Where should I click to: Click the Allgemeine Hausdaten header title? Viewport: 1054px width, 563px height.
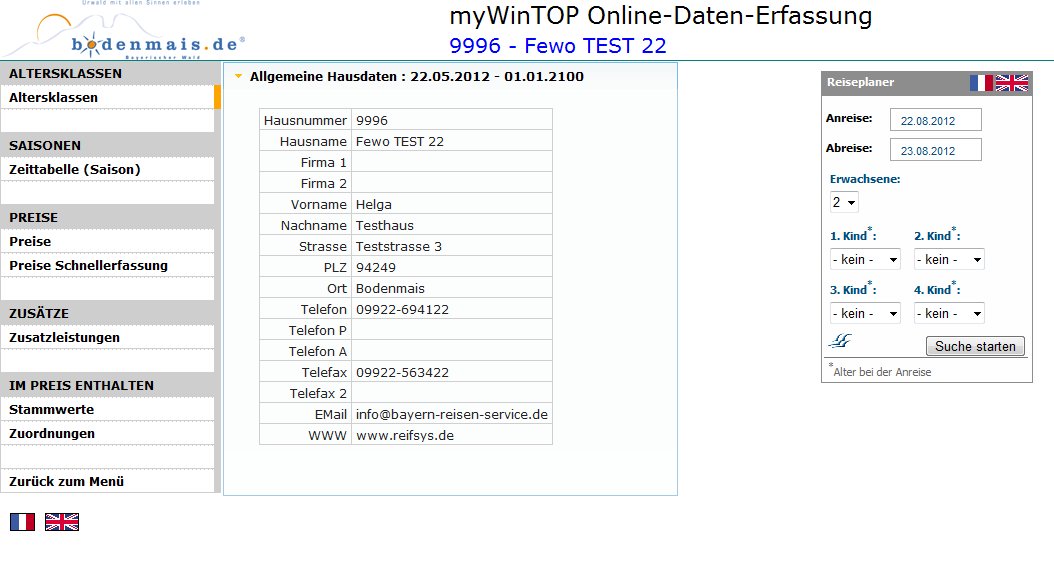coord(417,77)
